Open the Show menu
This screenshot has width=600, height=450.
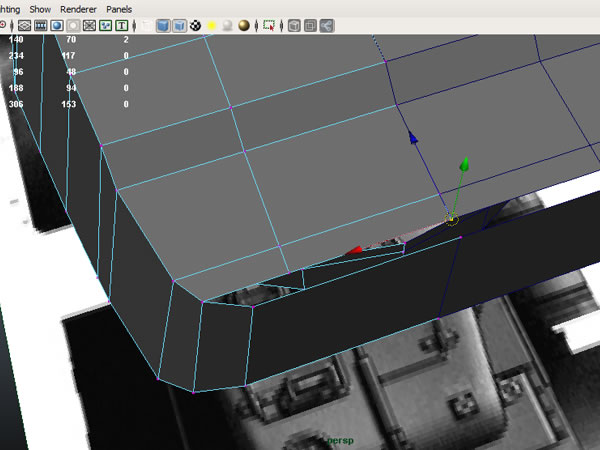tap(40, 8)
